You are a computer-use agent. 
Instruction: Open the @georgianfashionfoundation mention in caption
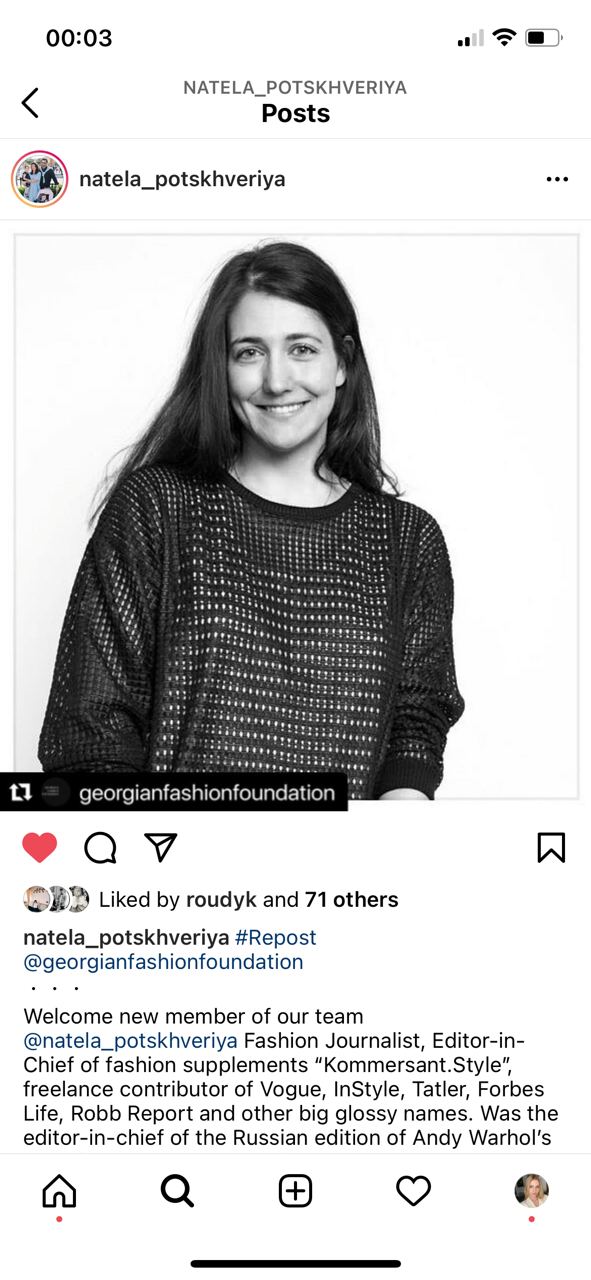coord(163,962)
